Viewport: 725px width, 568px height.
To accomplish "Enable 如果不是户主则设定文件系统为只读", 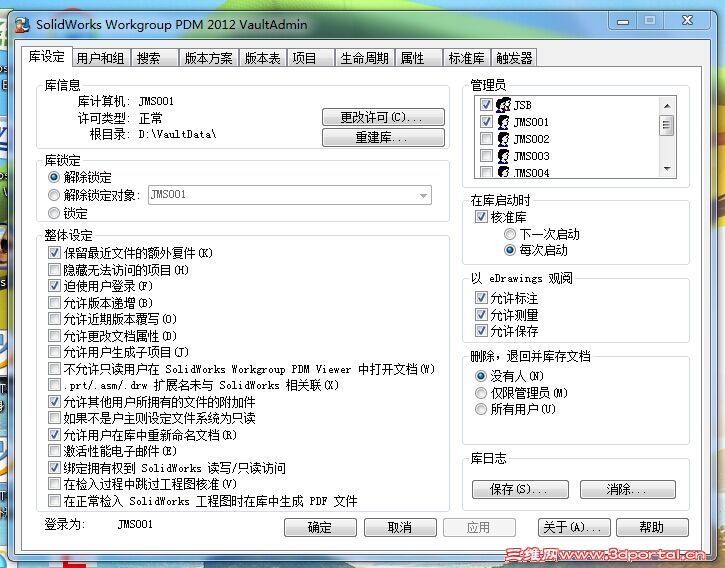I will [54, 418].
